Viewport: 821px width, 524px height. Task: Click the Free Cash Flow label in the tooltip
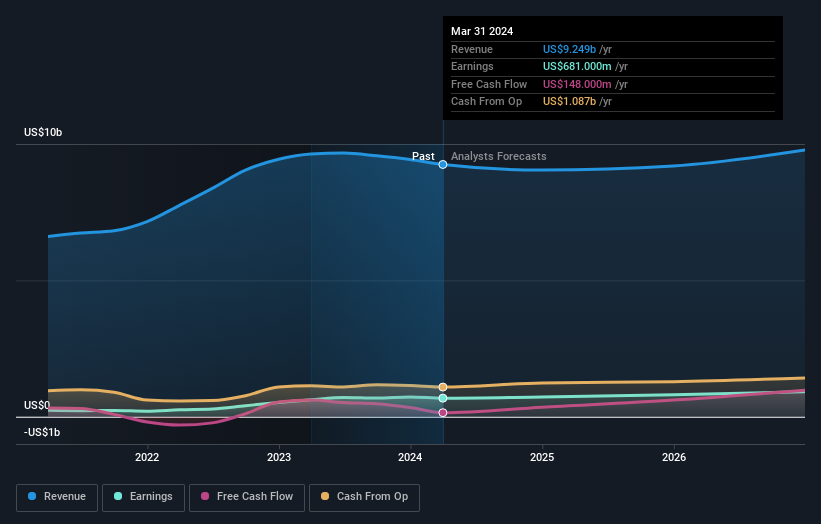pyautogui.click(x=489, y=84)
